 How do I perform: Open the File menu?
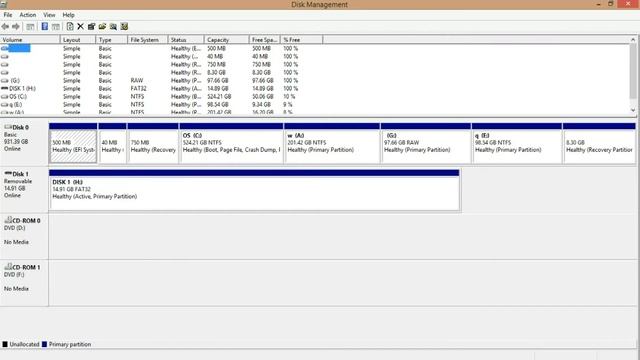[8, 15]
